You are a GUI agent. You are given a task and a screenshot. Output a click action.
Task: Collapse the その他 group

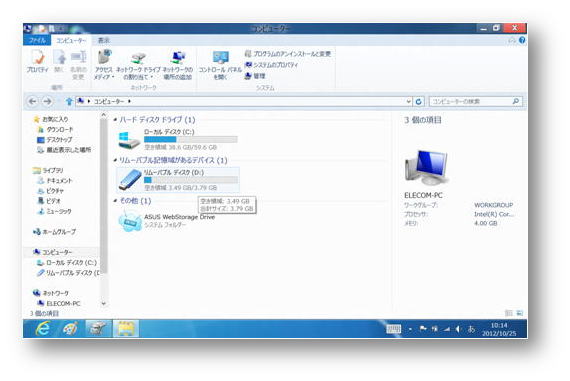click(x=115, y=201)
